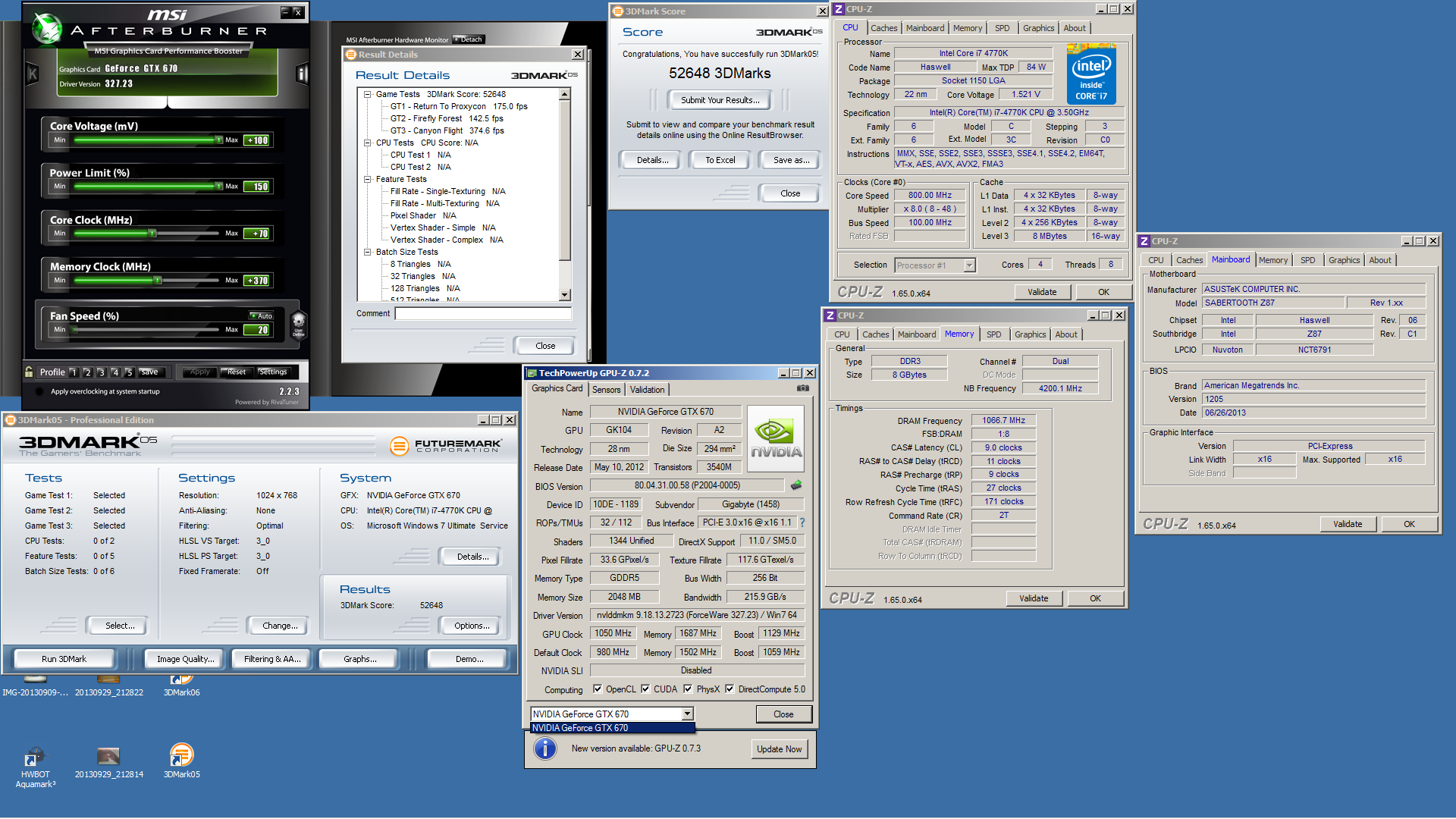Click the Core Voltage slider handle
The height and width of the screenshot is (819, 1456).
tap(219, 140)
